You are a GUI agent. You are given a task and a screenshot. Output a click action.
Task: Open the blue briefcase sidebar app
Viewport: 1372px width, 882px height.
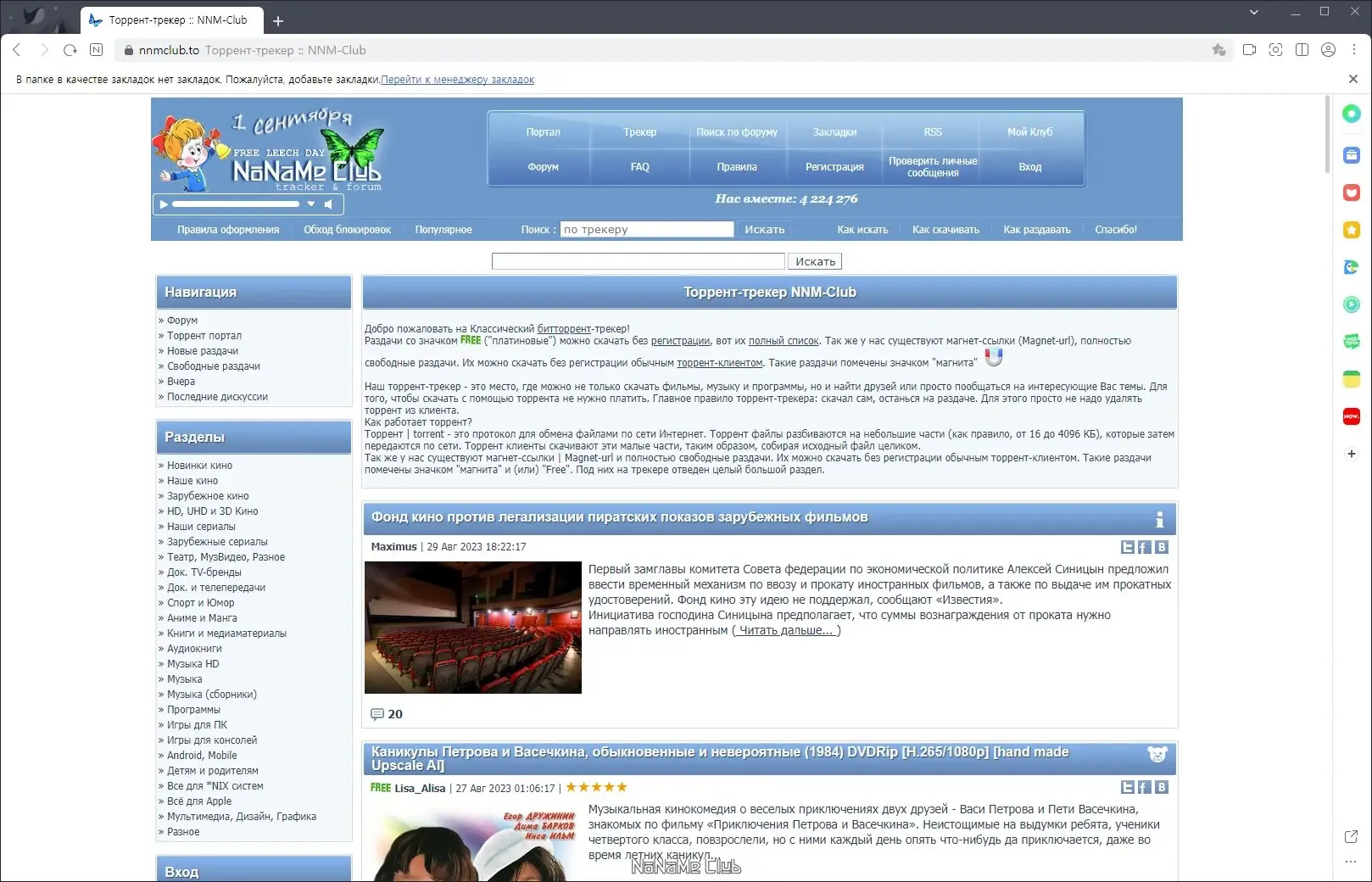pos(1352,155)
